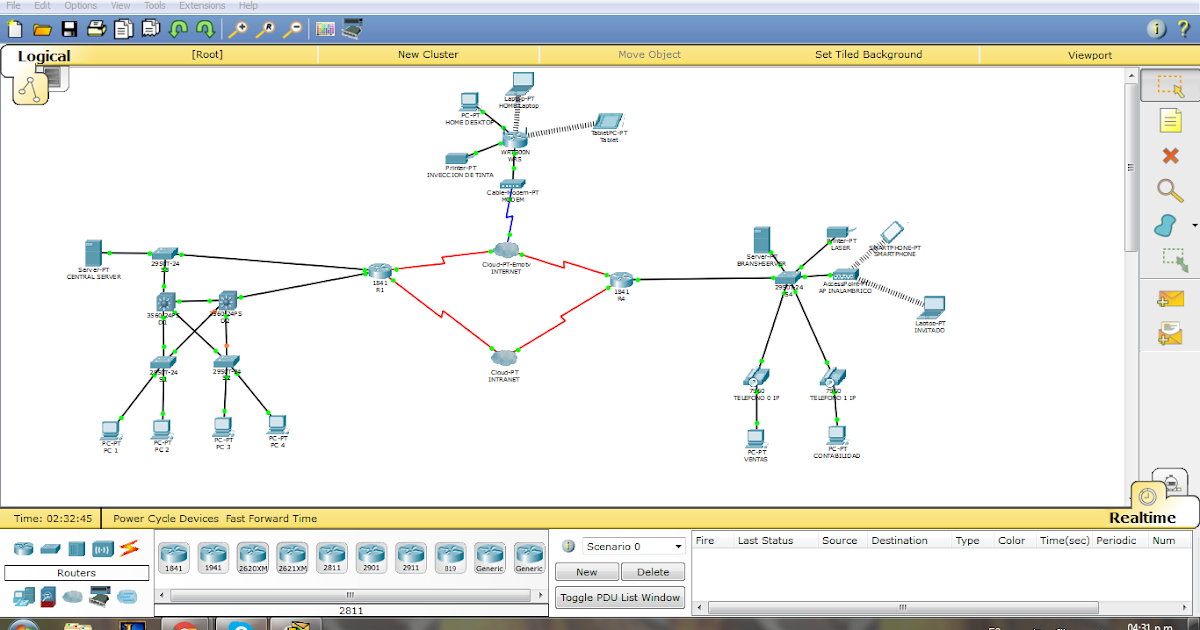Toggle the PDU List Window
The height and width of the screenshot is (630, 1200).
[x=619, y=597]
